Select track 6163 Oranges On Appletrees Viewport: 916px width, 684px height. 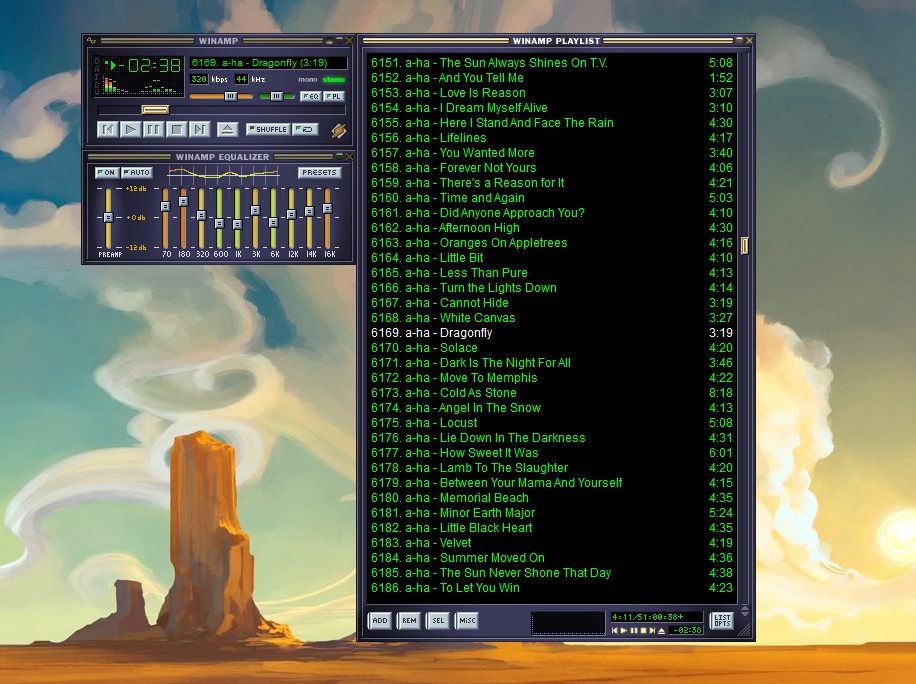pos(551,243)
